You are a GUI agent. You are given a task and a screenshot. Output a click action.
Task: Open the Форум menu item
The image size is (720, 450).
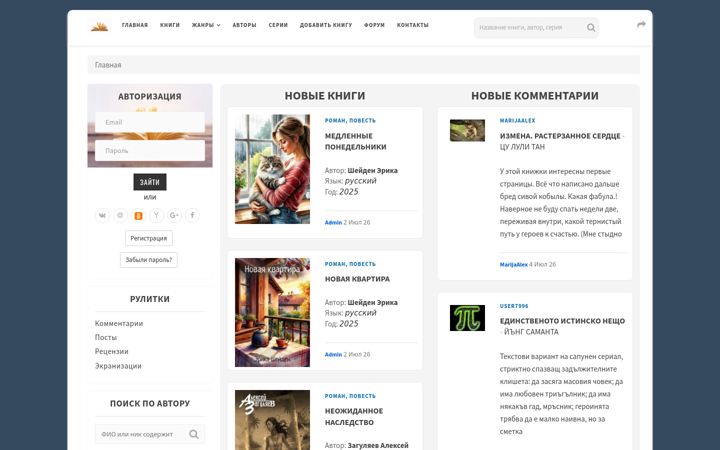tap(374, 25)
